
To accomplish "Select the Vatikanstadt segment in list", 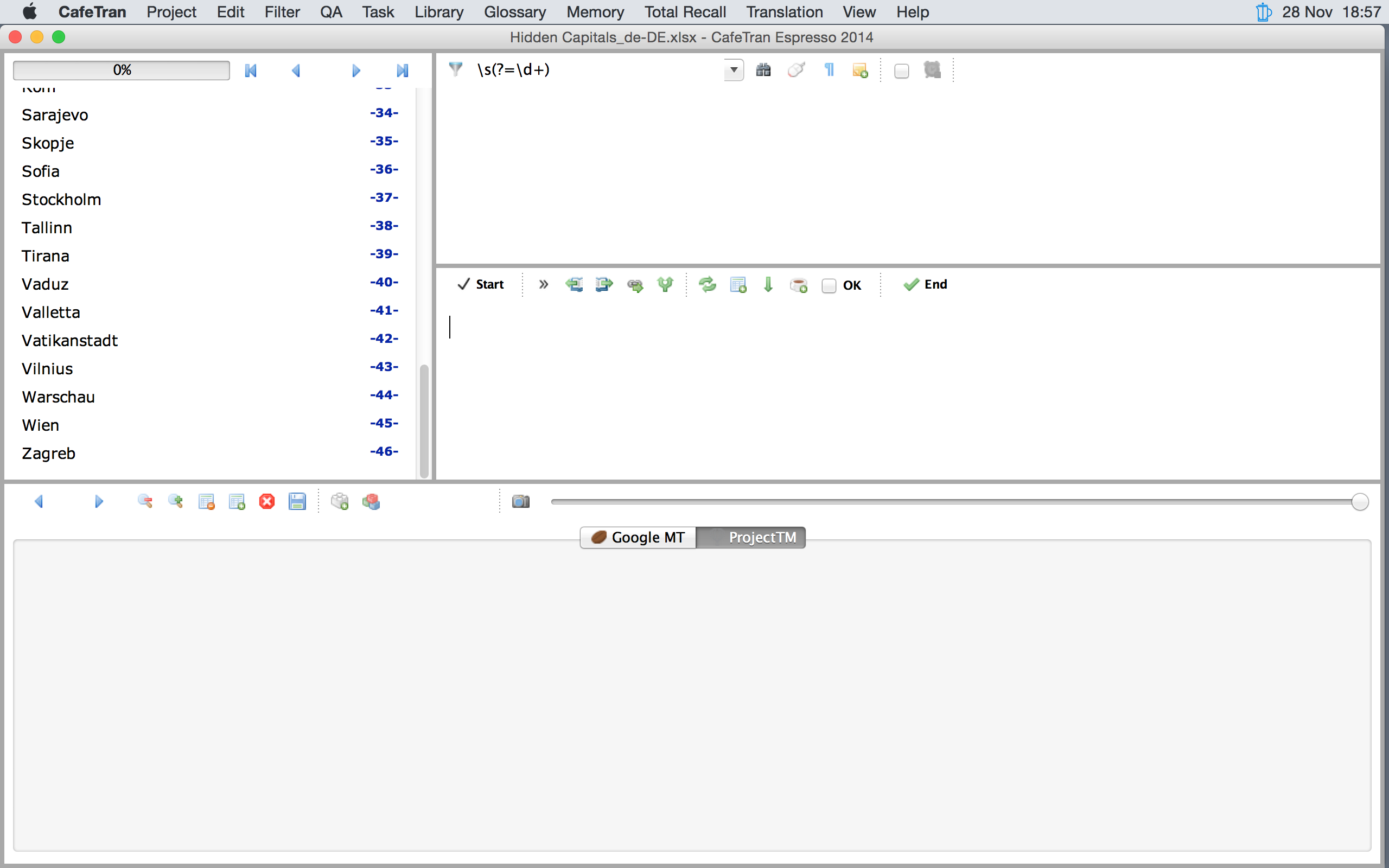I will (x=69, y=341).
